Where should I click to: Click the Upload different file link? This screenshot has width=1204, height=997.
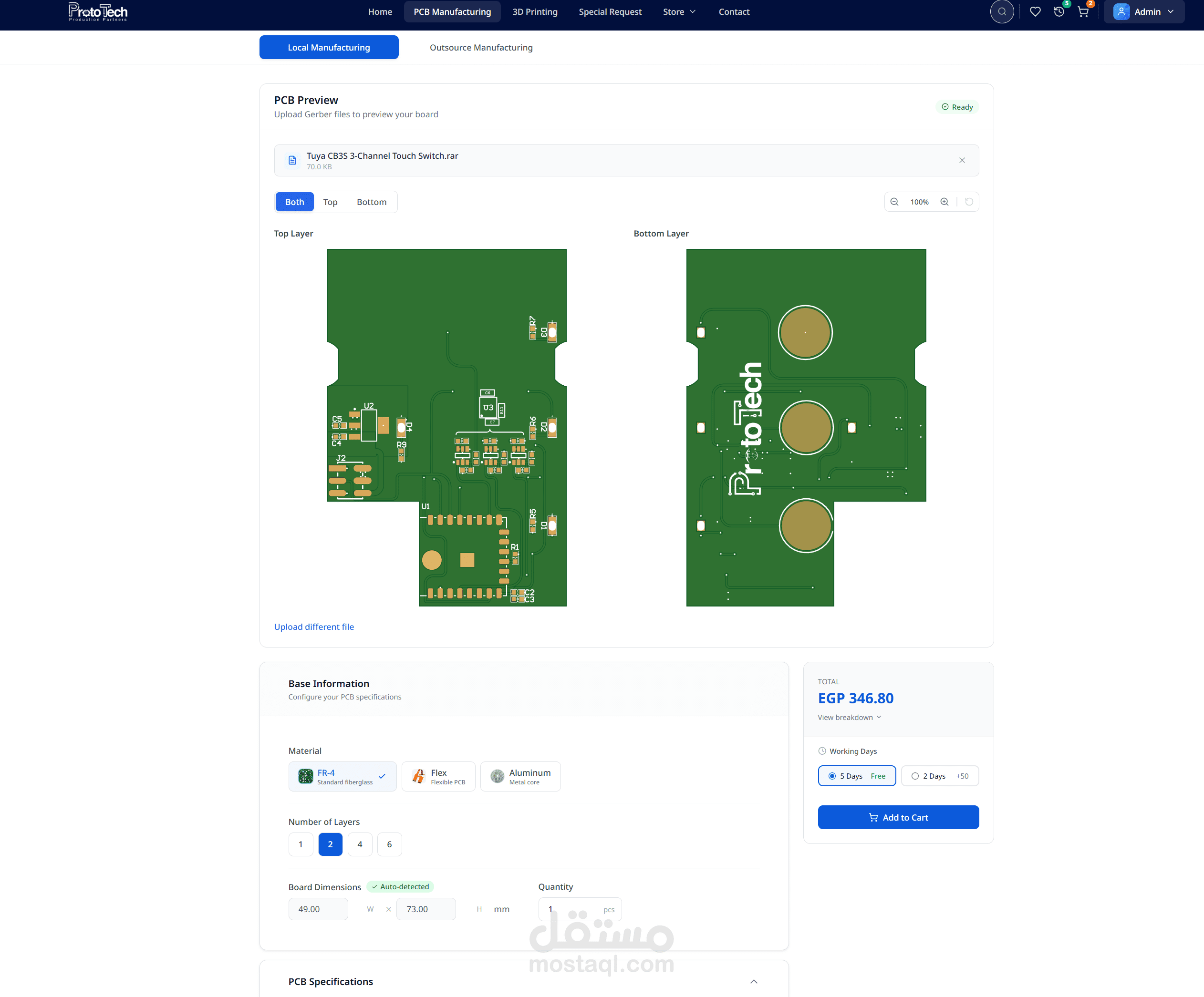point(313,627)
